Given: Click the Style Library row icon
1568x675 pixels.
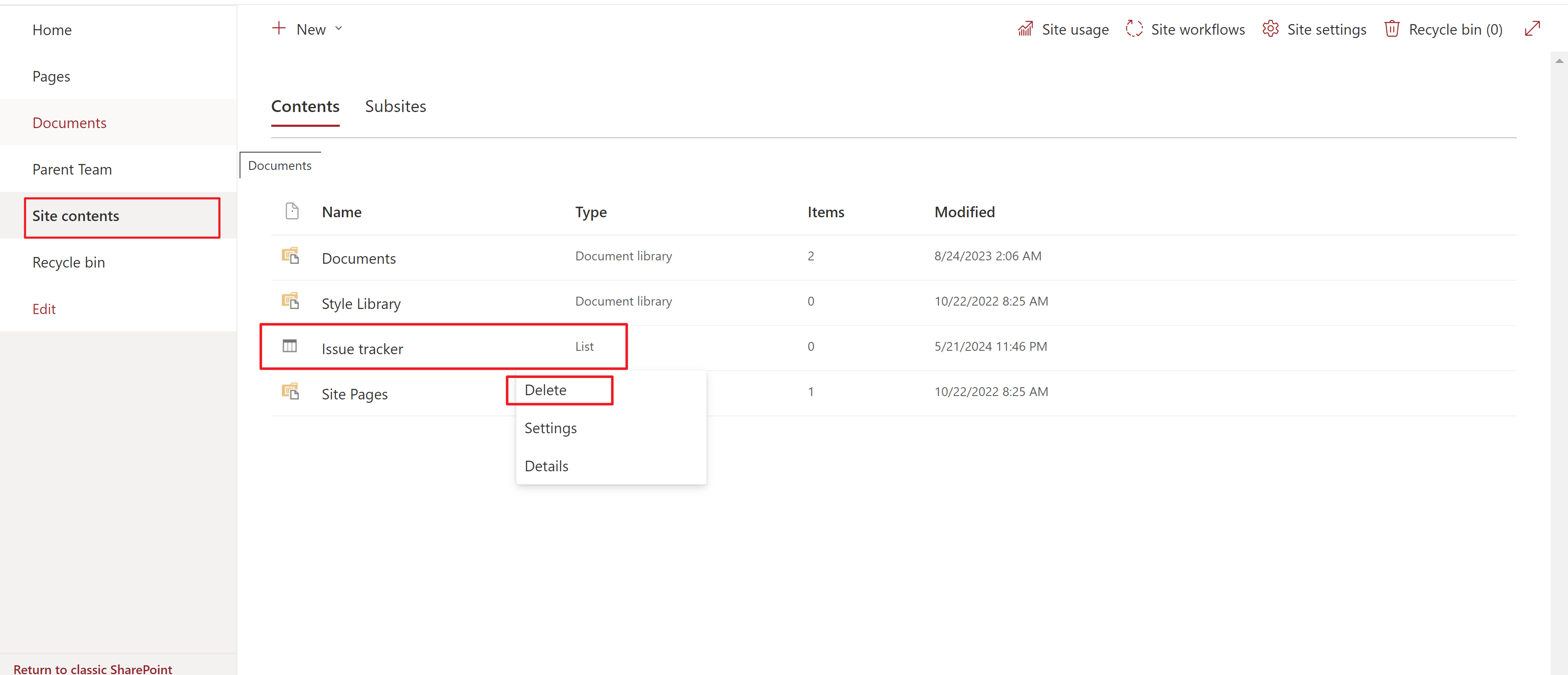Looking at the screenshot, I should [290, 301].
